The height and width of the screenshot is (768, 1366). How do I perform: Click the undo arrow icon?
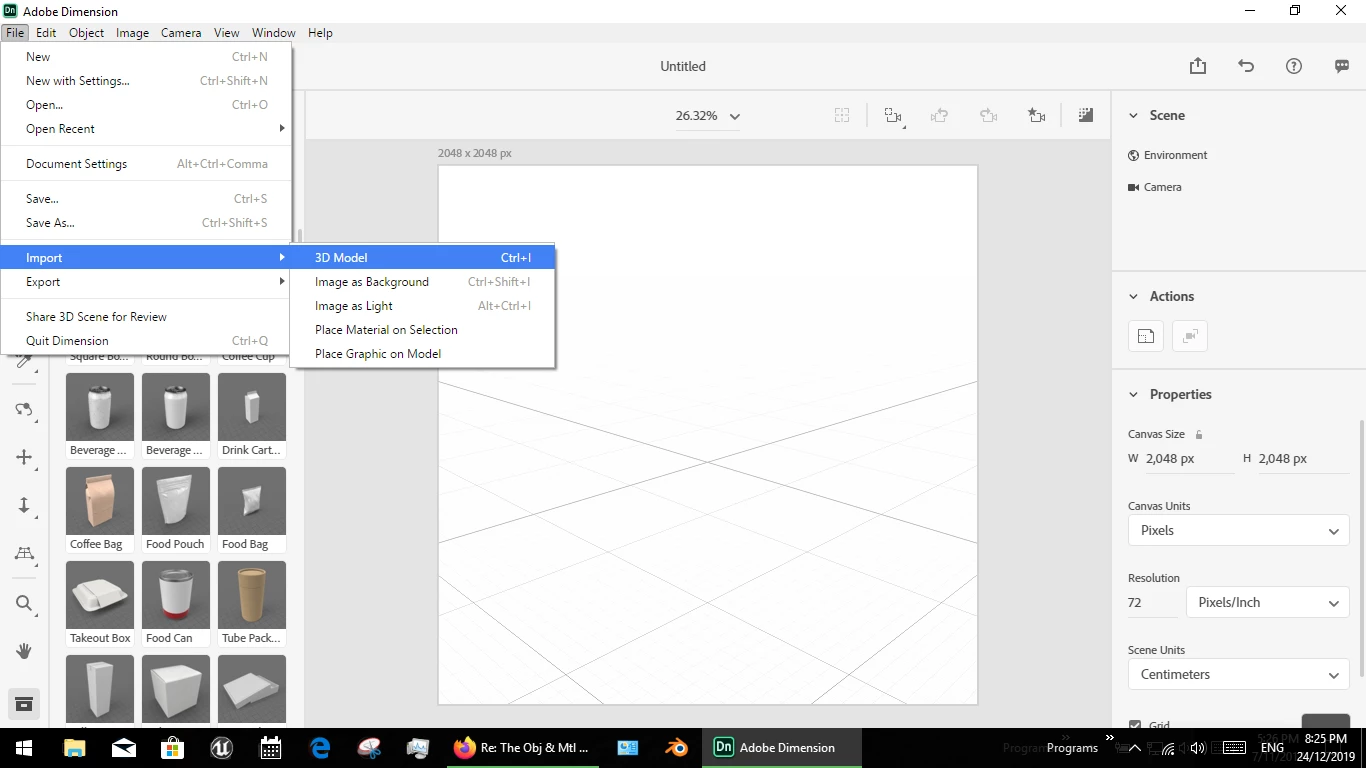coord(1246,66)
